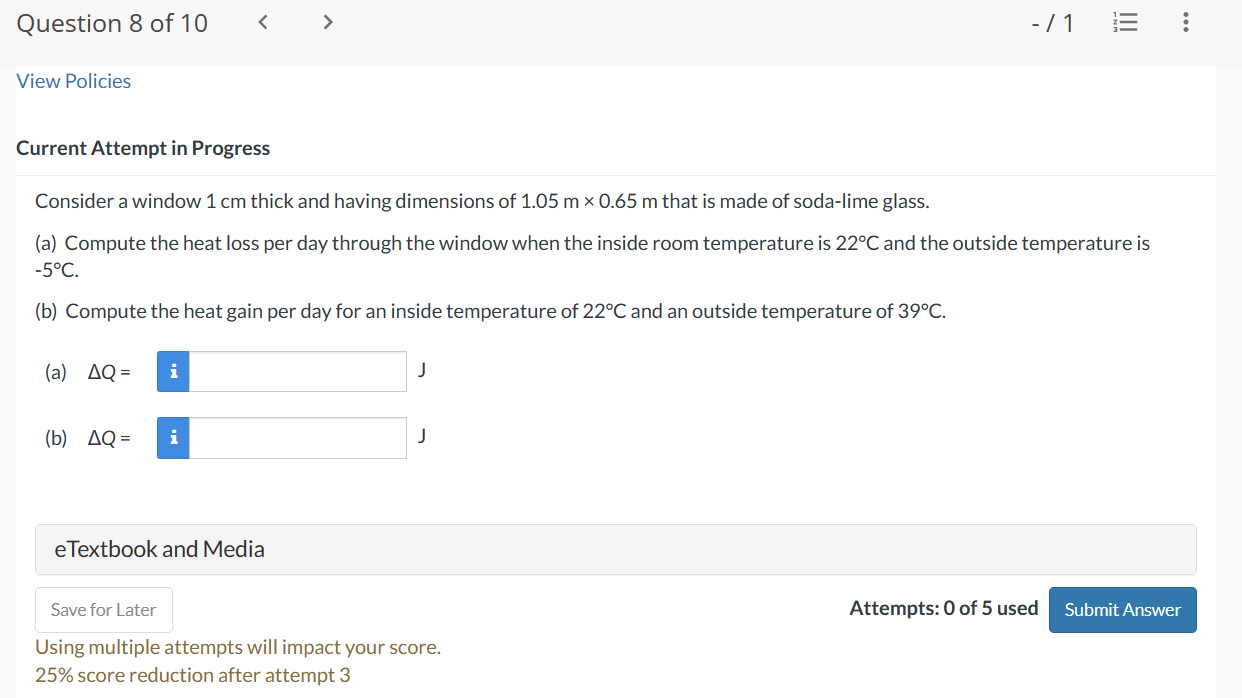This screenshot has height=698, width=1242.
Task: Go to the previous question arrow
Action: click(263, 23)
